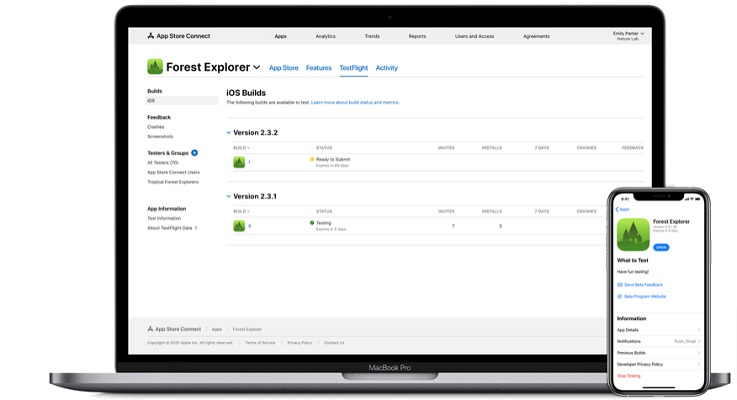Tap the Previous Builds chevron on iPhone
Screen dimensions: 737x400
click(699, 353)
